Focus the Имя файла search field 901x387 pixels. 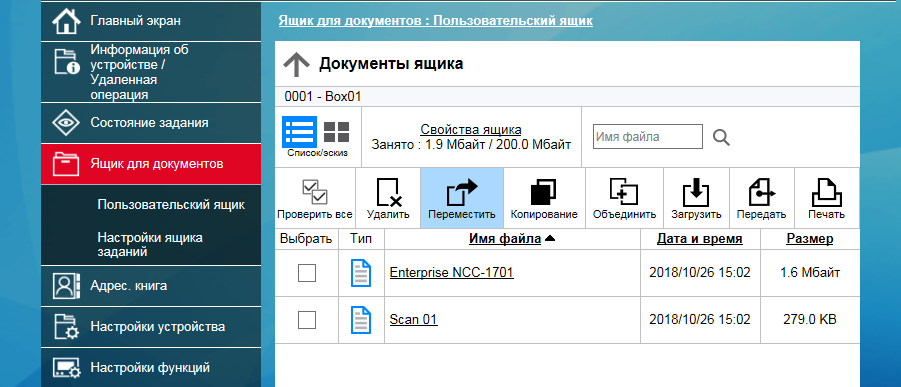648,137
